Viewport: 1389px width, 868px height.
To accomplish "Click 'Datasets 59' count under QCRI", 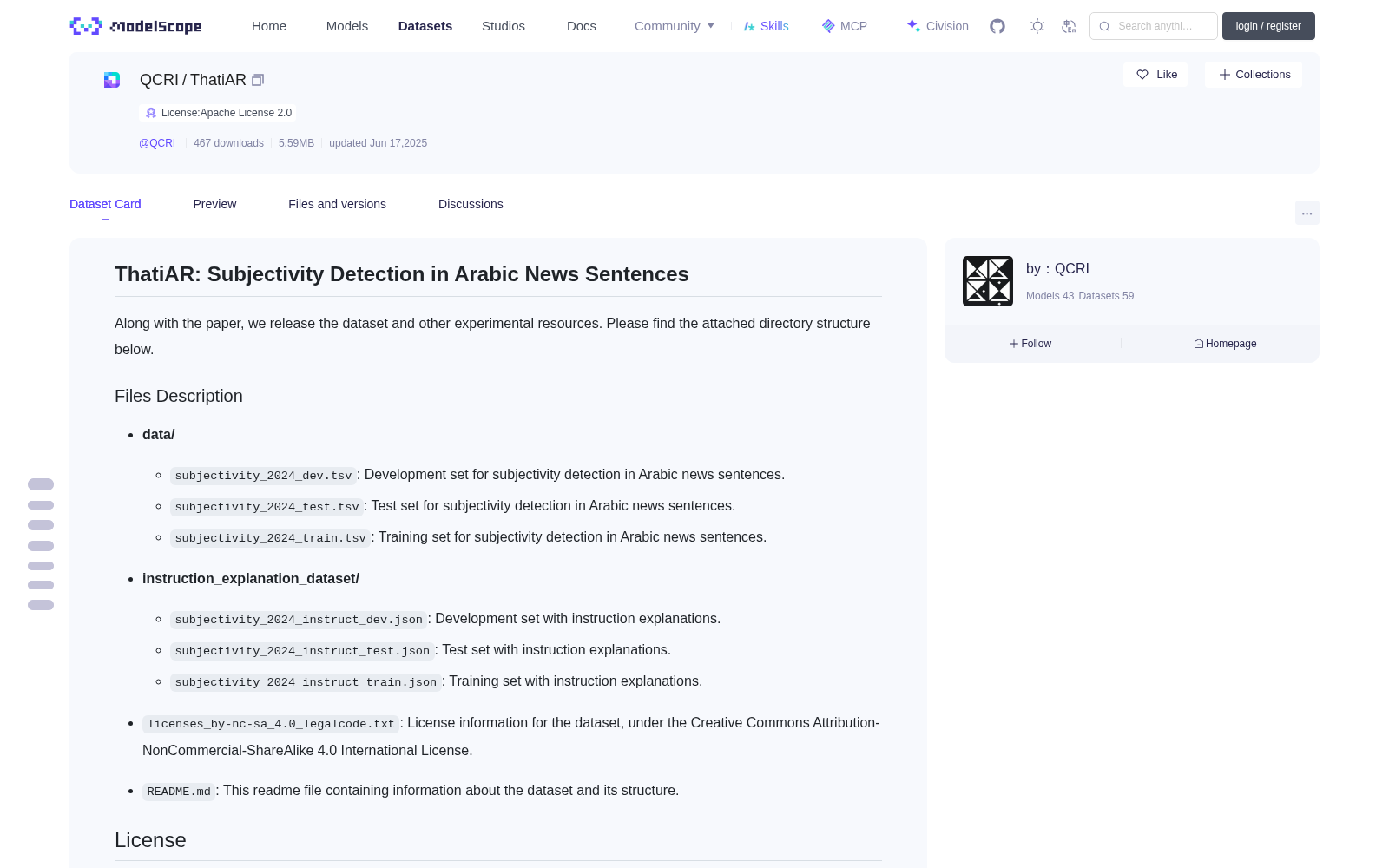I will click(x=1106, y=296).
